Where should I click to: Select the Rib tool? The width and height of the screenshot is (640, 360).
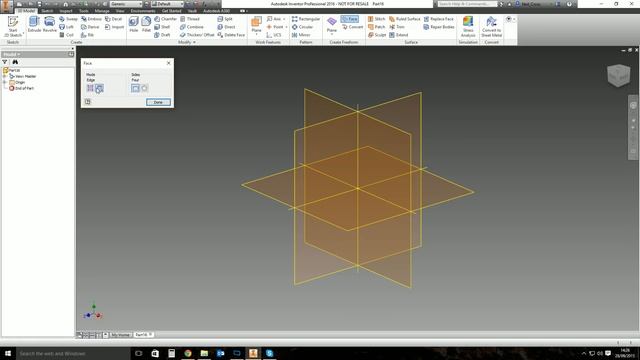click(87, 35)
